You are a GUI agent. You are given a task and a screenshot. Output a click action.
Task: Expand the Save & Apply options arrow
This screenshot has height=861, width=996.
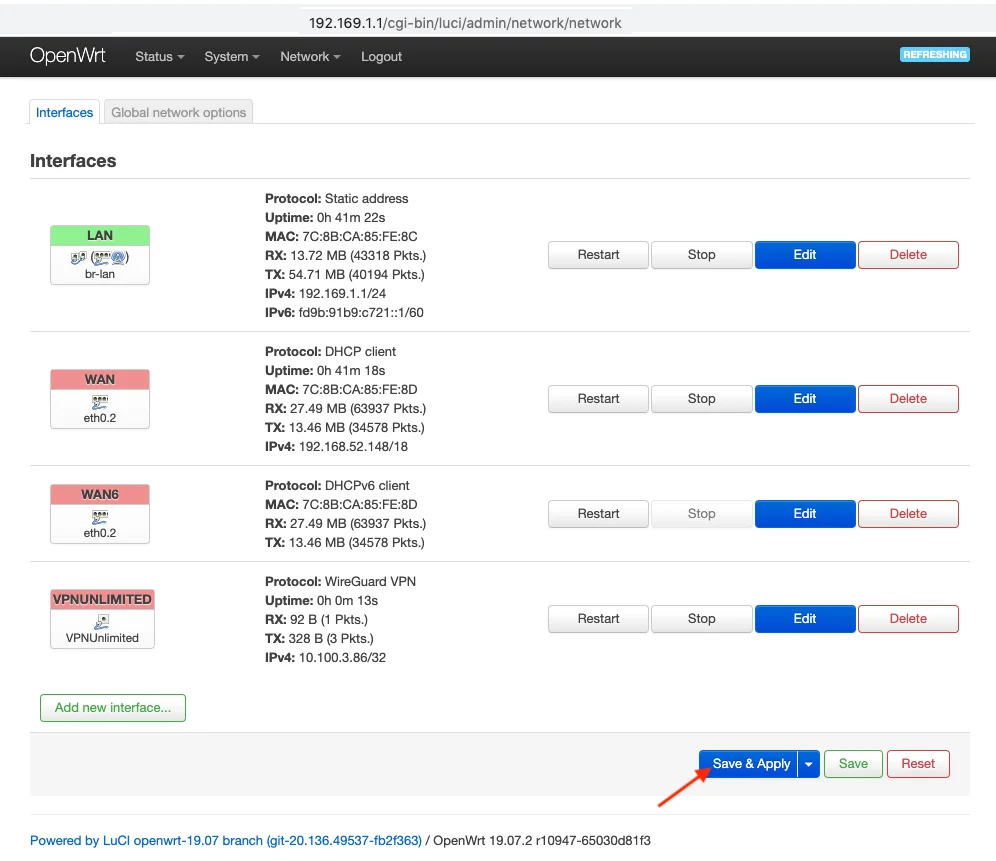coord(809,764)
